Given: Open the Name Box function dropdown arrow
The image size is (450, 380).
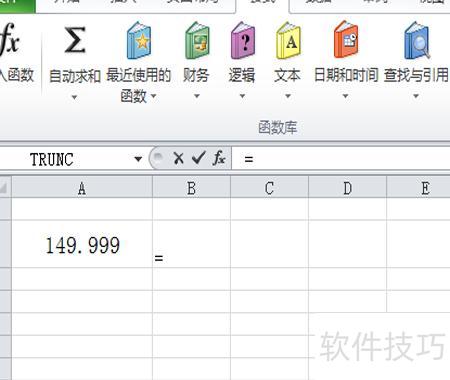Looking at the screenshot, I should 138,159.
